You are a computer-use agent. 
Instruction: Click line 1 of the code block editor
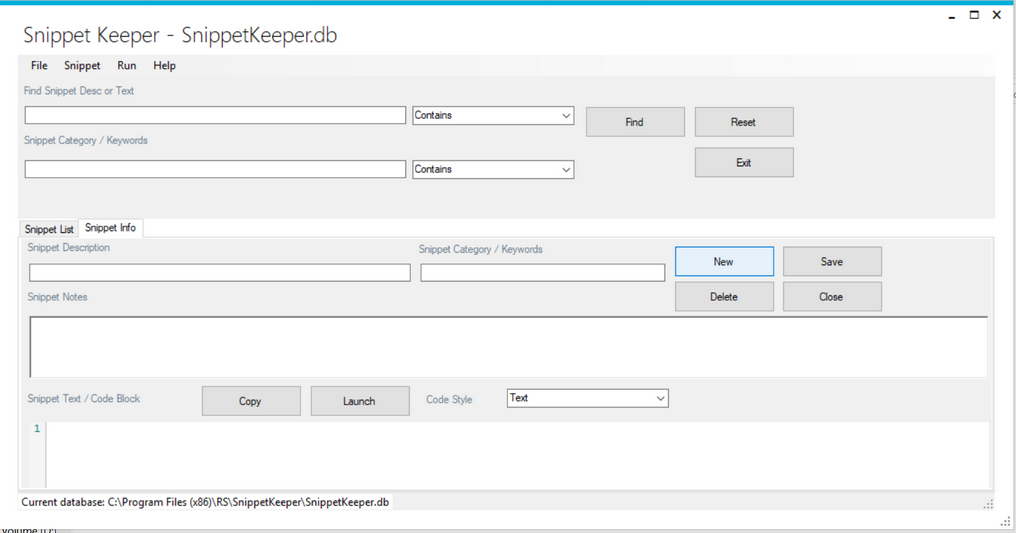[x=517, y=429]
